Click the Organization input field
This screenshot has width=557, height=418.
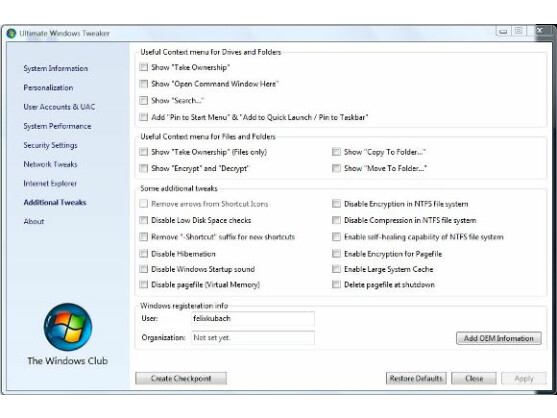point(253,338)
